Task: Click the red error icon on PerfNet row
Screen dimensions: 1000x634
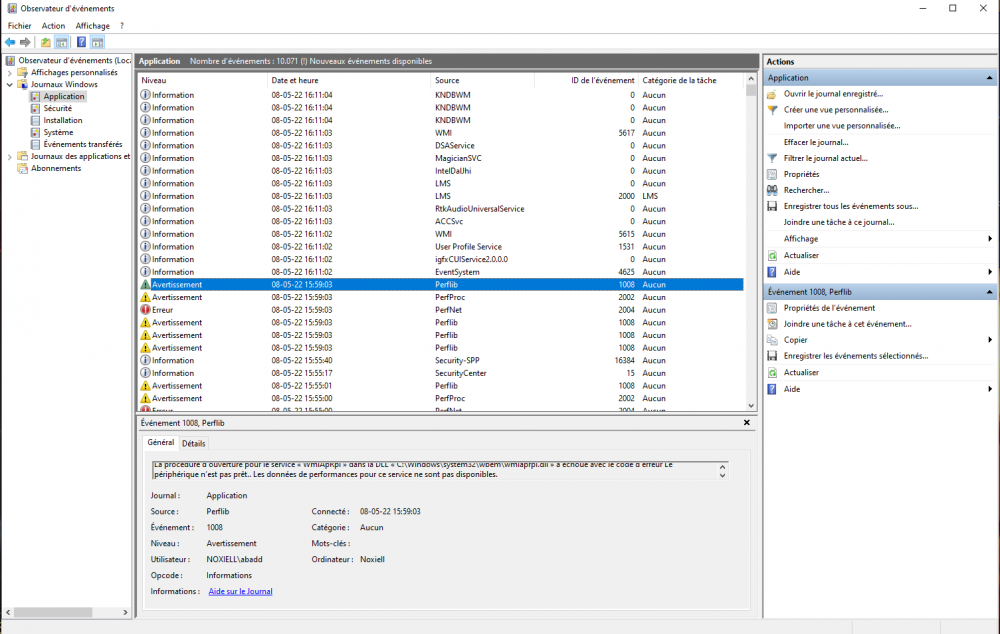Action: [145, 310]
